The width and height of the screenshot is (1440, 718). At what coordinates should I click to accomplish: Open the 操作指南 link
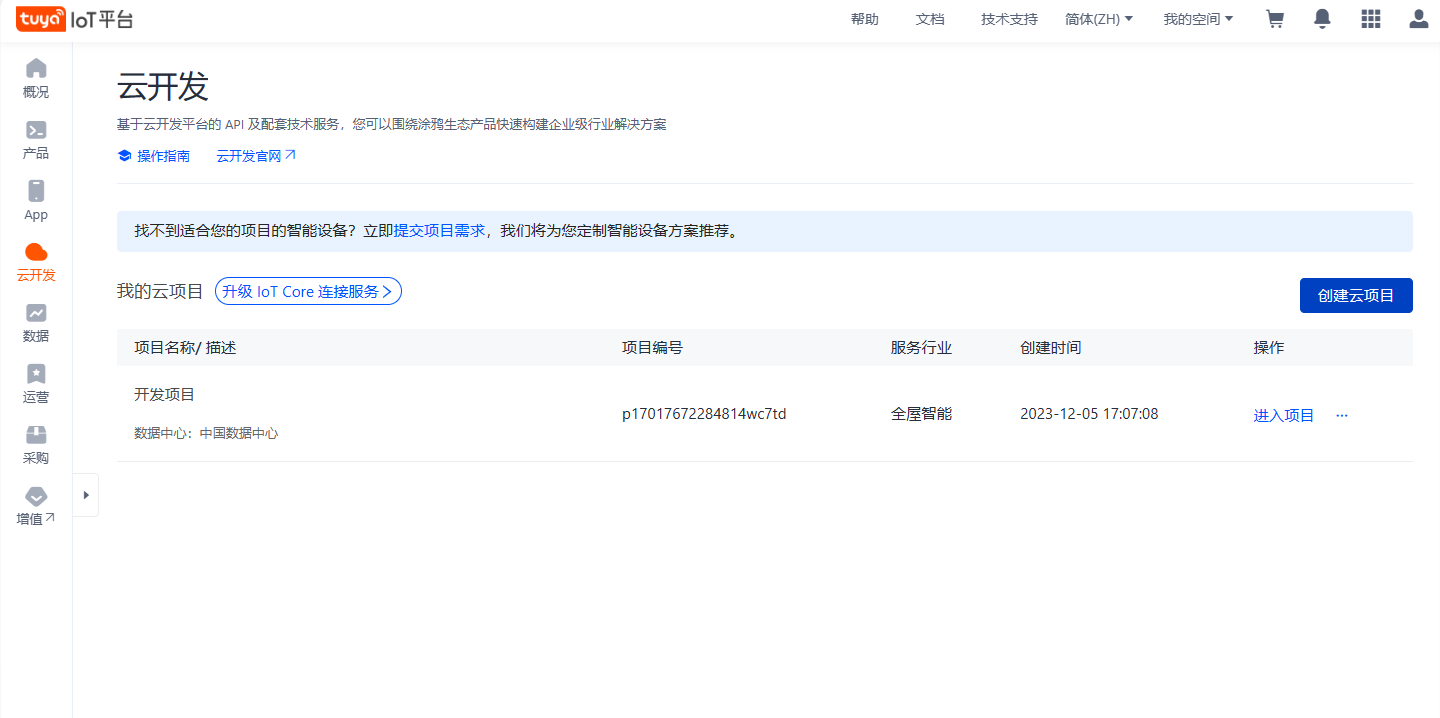click(x=163, y=156)
